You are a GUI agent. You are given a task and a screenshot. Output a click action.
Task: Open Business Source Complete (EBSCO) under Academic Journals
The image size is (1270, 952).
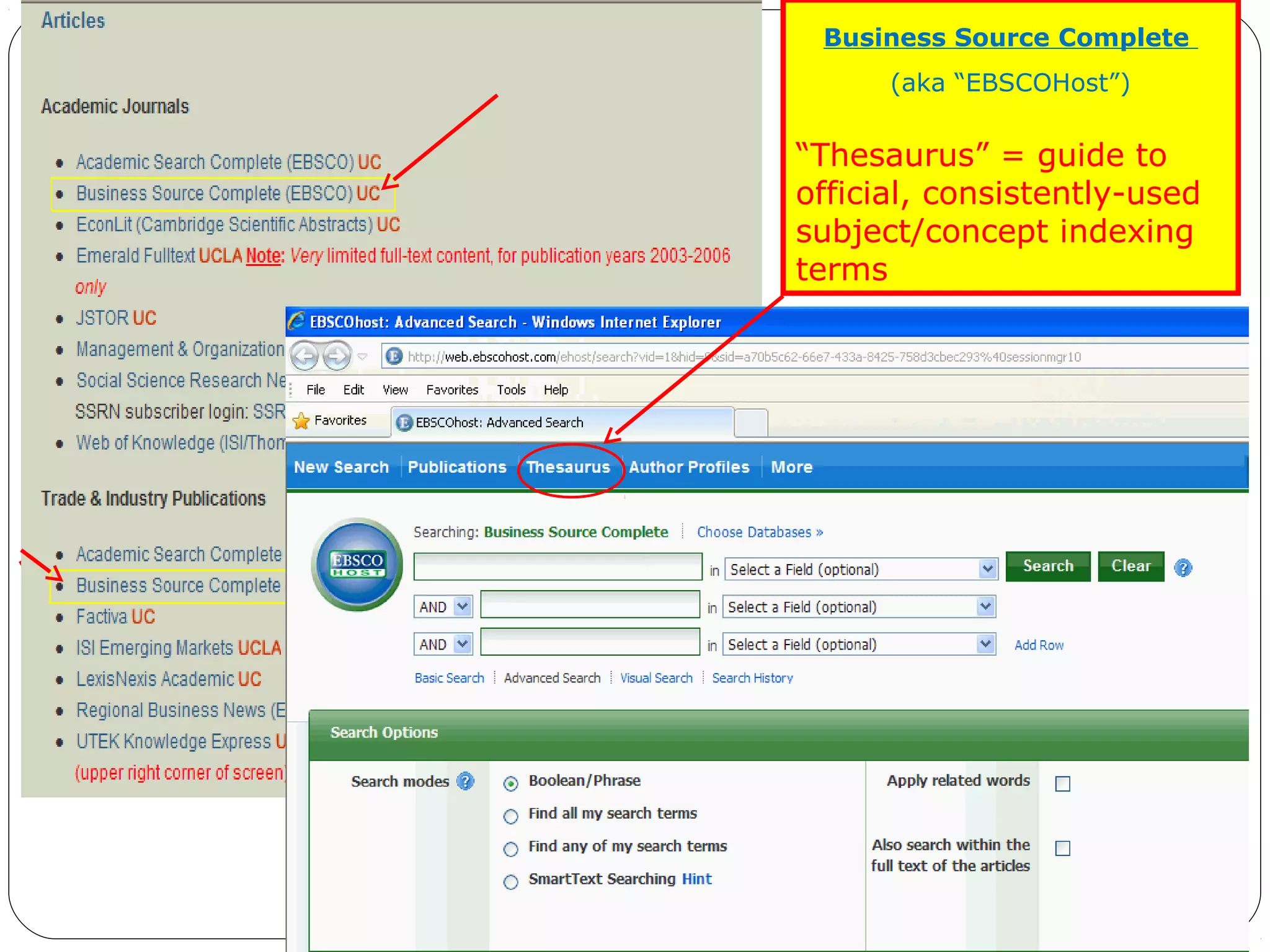click(x=215, y=193)
